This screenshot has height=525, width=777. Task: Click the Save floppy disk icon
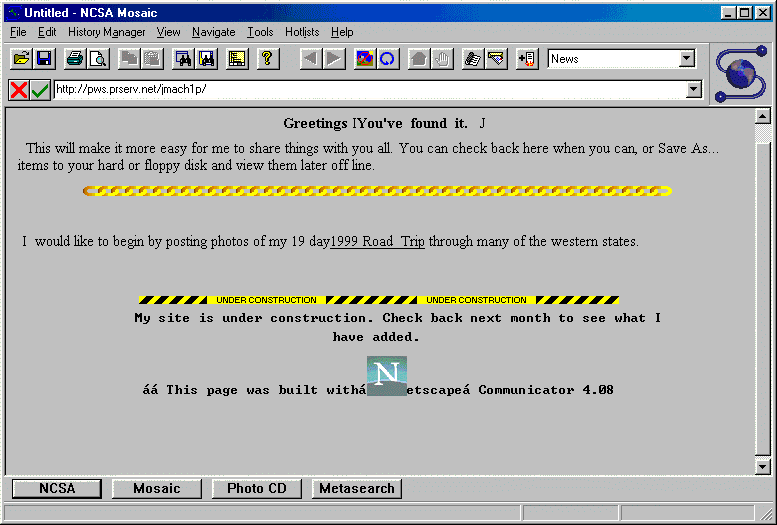pyautogui.click(x=45, y=59)
